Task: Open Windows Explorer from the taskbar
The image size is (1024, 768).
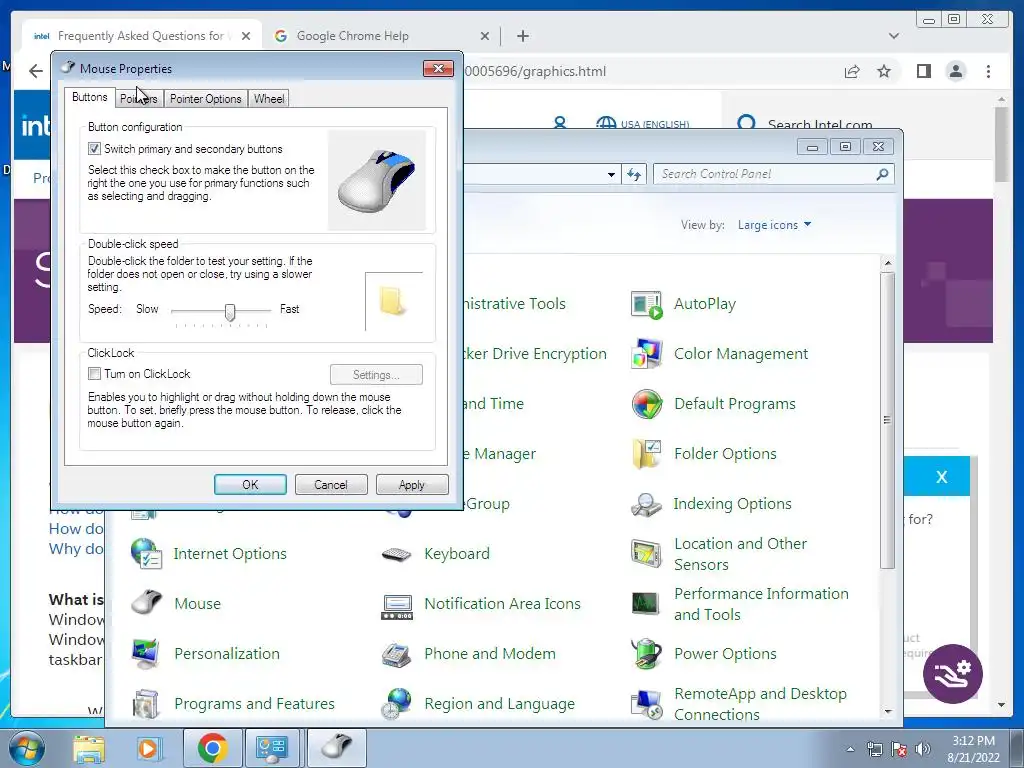Action: click(88, 748)
